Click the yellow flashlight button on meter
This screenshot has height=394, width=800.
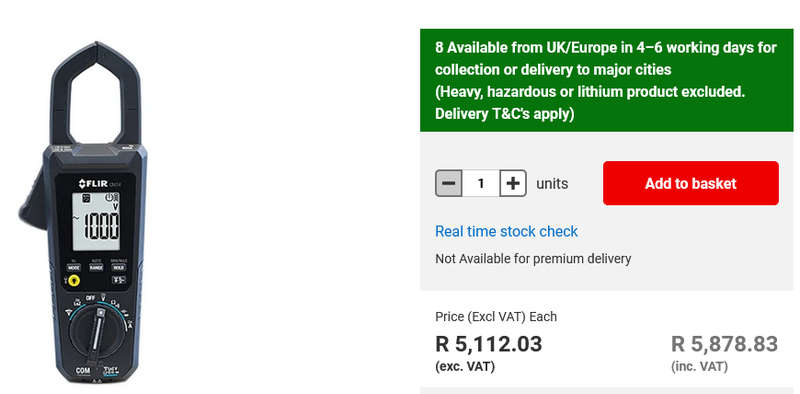(x=73, y=280)
